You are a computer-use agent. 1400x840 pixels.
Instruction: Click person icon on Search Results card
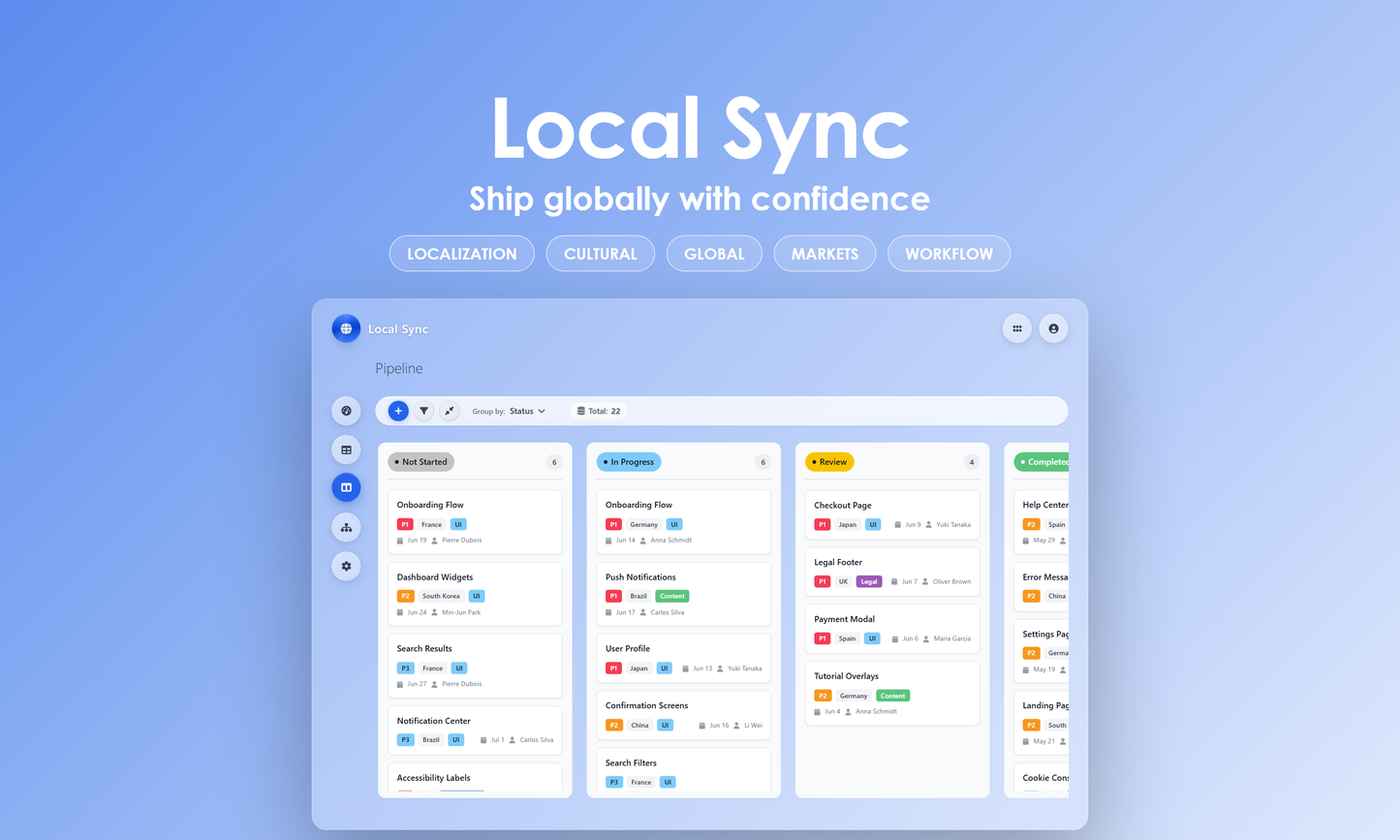coord(434,684)
